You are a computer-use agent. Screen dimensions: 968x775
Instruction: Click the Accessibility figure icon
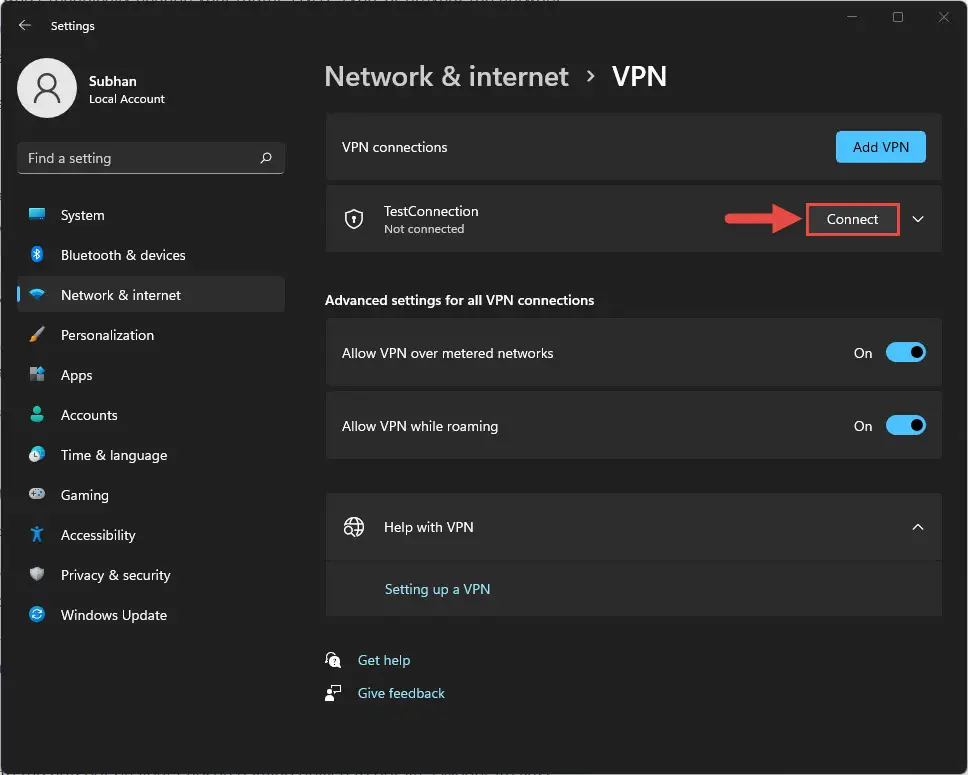tap(37, 534)
